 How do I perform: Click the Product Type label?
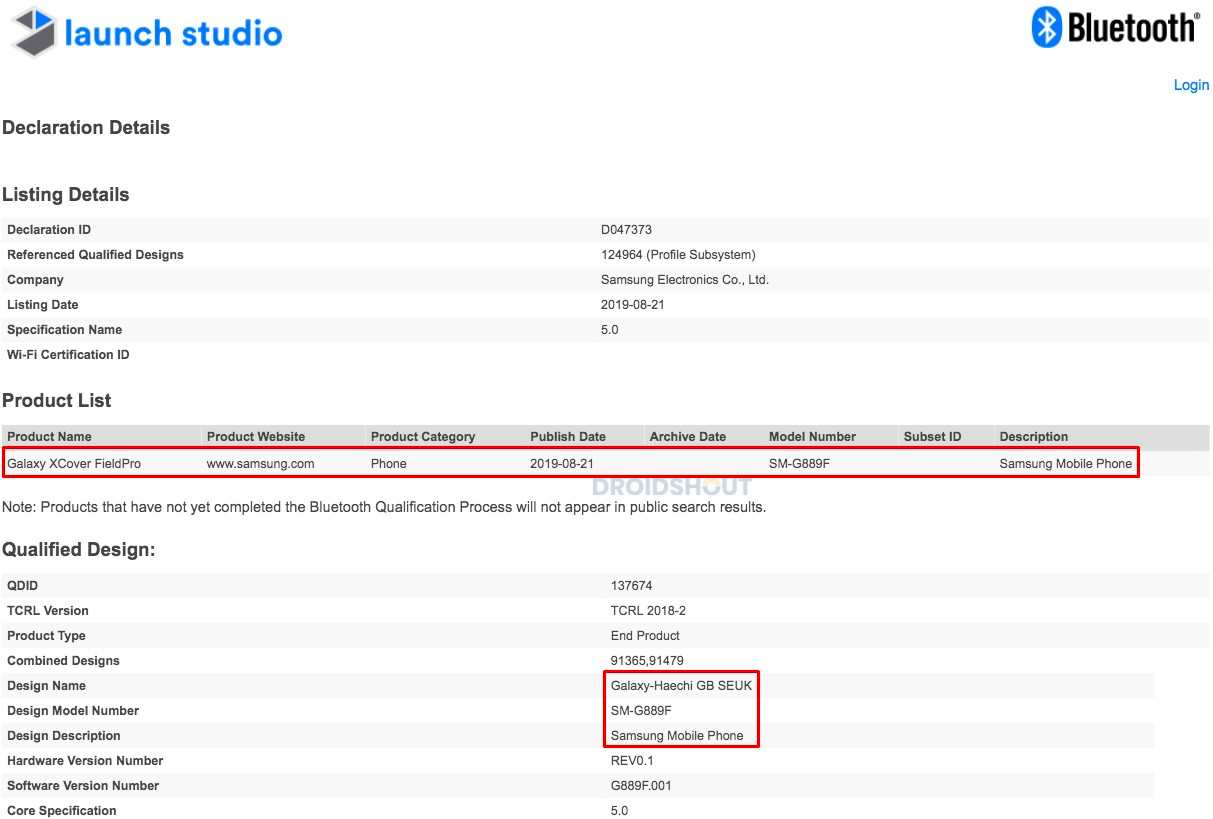pyautogui.click(x=46, y=636)
